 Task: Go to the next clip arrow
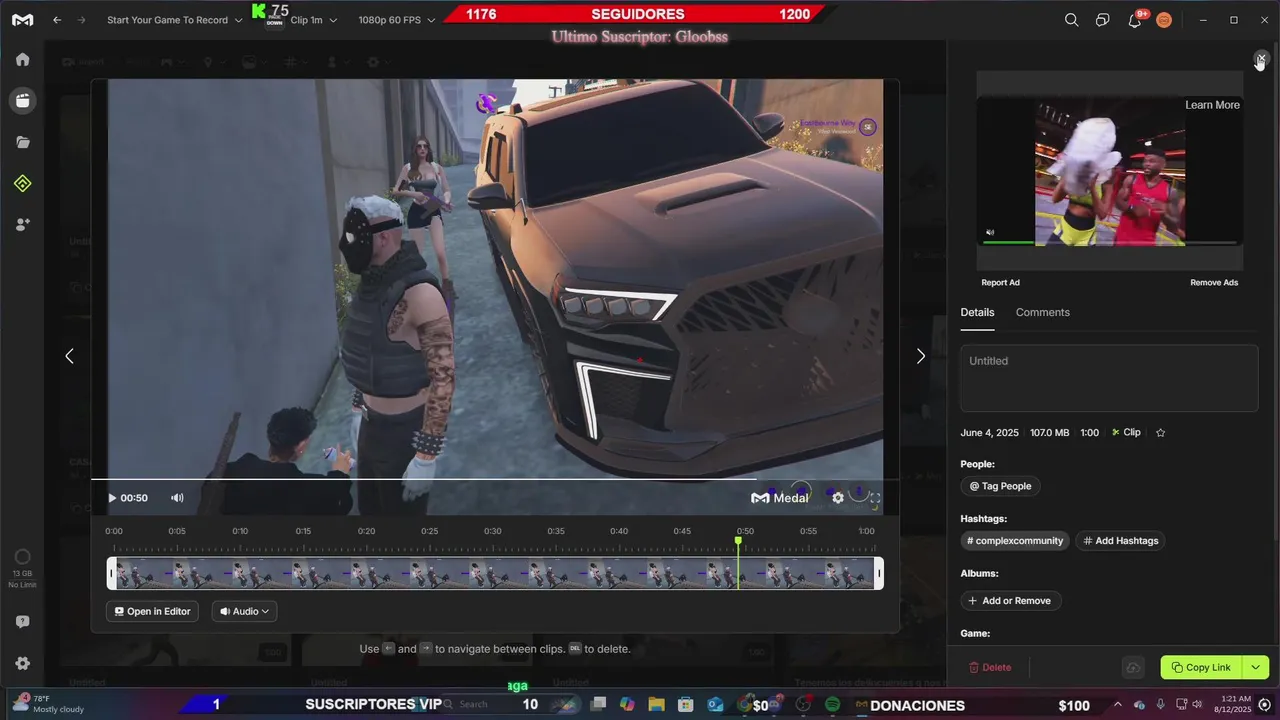click(921, 356)
